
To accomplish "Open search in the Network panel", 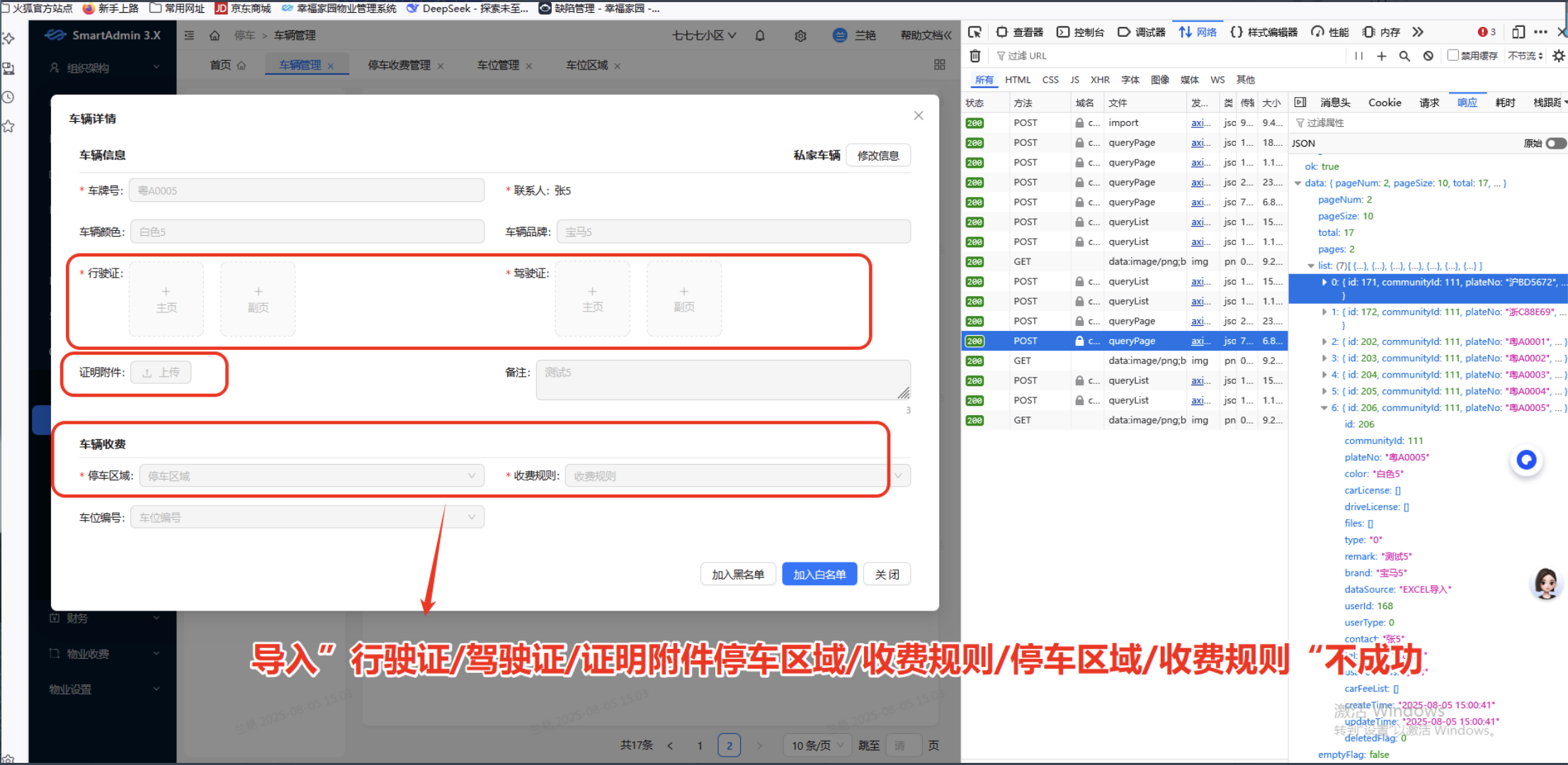I will [1405, 55].
